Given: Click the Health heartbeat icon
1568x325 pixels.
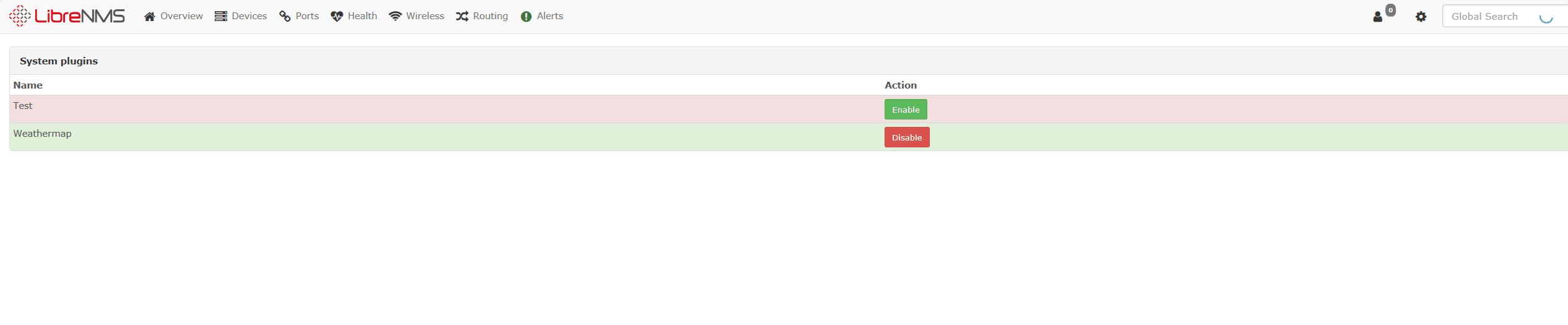Looking at the screenshot, I should point(337,17).
